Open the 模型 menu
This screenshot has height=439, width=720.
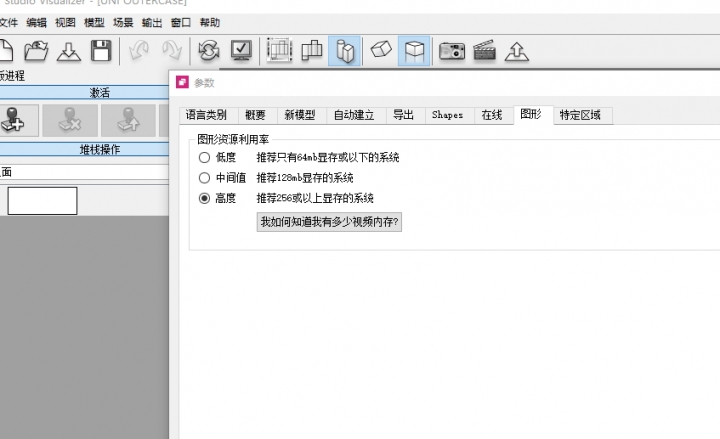[x=94, y=22]
